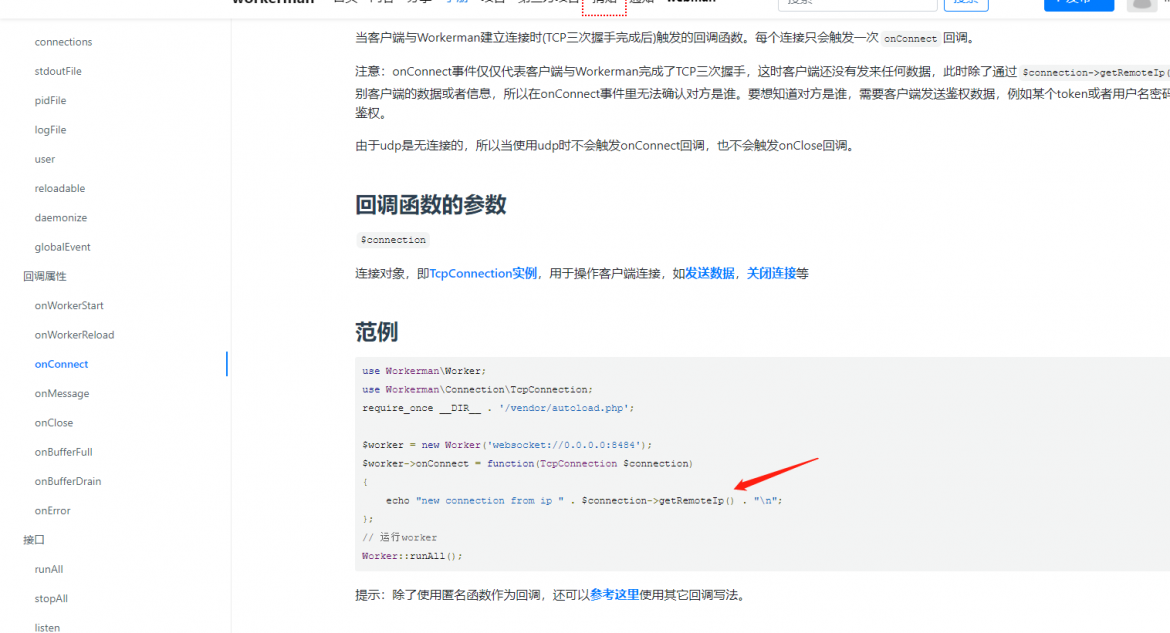The width and height of the screenshot is (1170, 633).
Task: Open the runAll interface page
Action: pyautogui.click(x=49, y=569)
